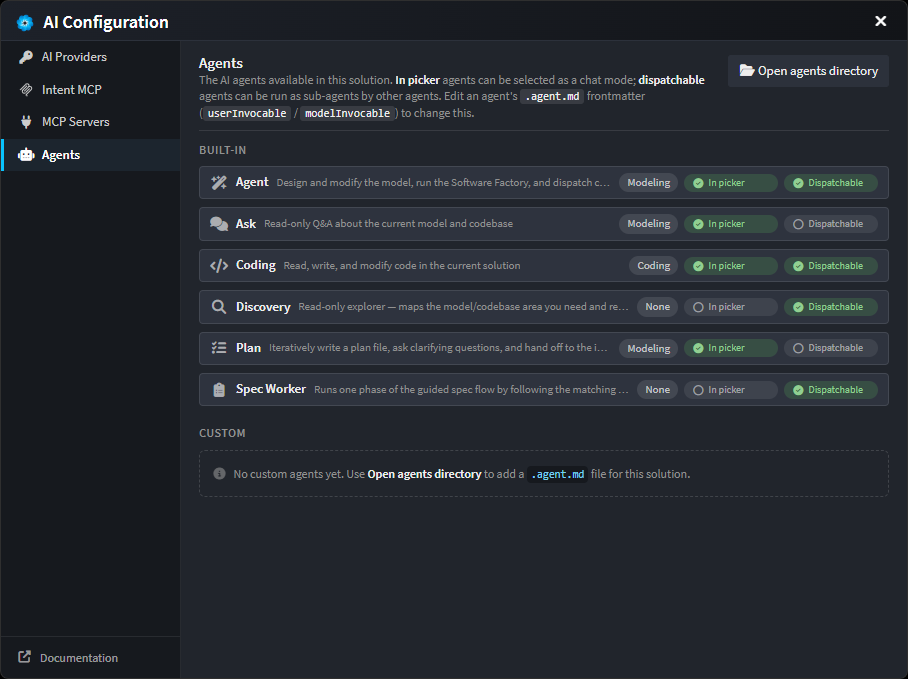This screenshot has width=908, height=679.
Task: Click the blue '.agent.md' tag in custom box
Action: [558, 474]
